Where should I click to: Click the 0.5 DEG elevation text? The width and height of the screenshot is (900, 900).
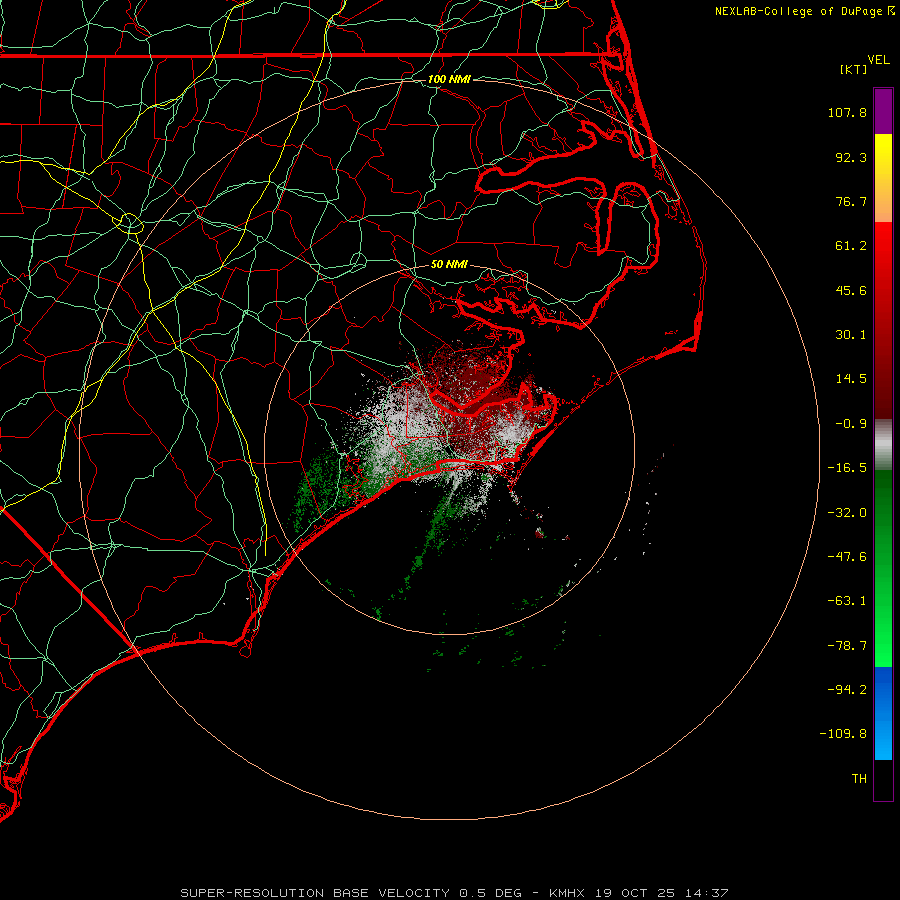[x=491, y=893]
